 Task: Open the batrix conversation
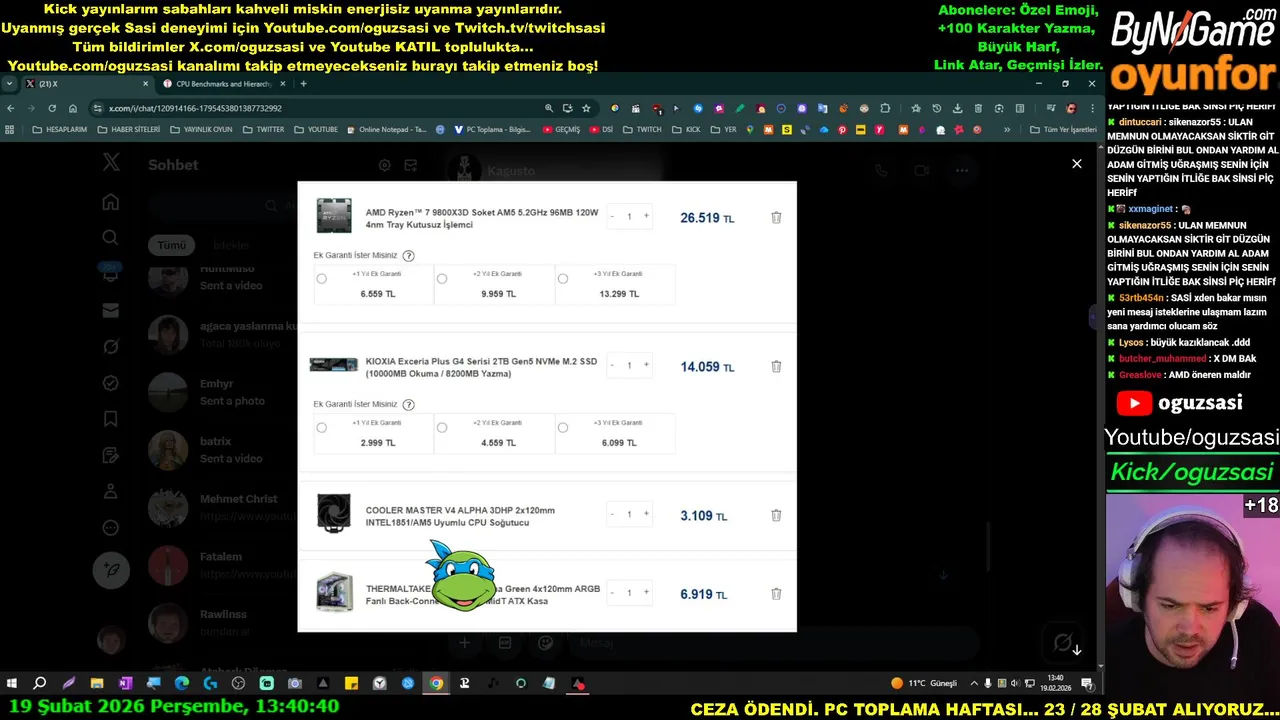222,450
